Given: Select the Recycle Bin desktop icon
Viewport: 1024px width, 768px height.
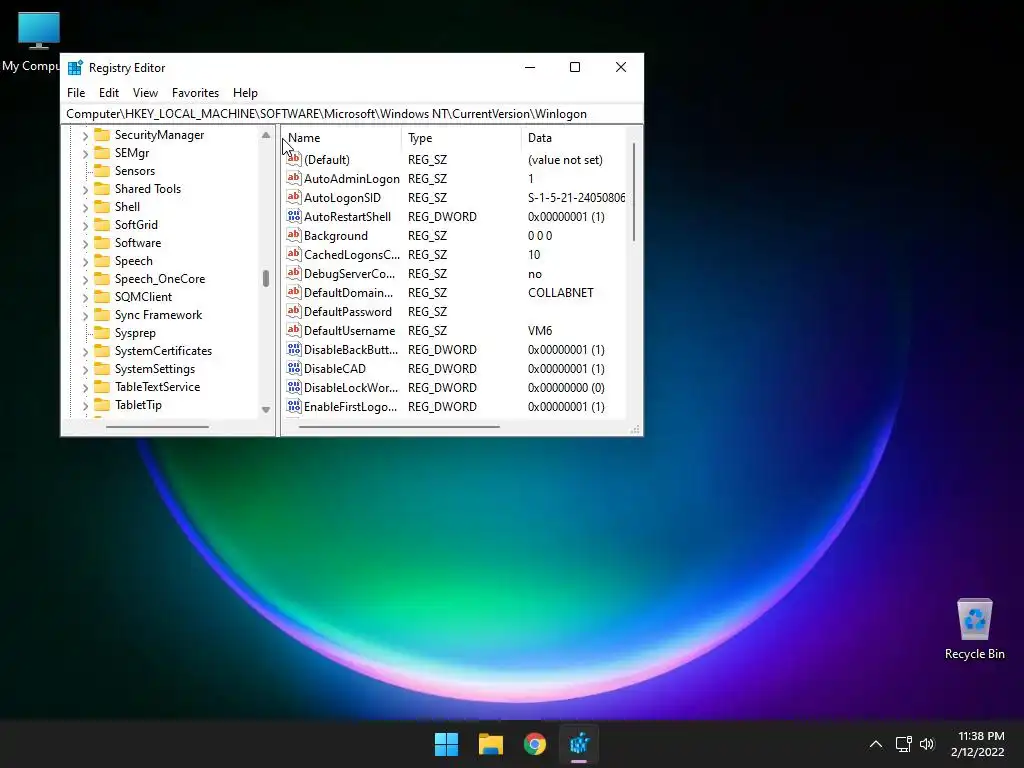Looking at the screenshot, I should coord(974,629).
